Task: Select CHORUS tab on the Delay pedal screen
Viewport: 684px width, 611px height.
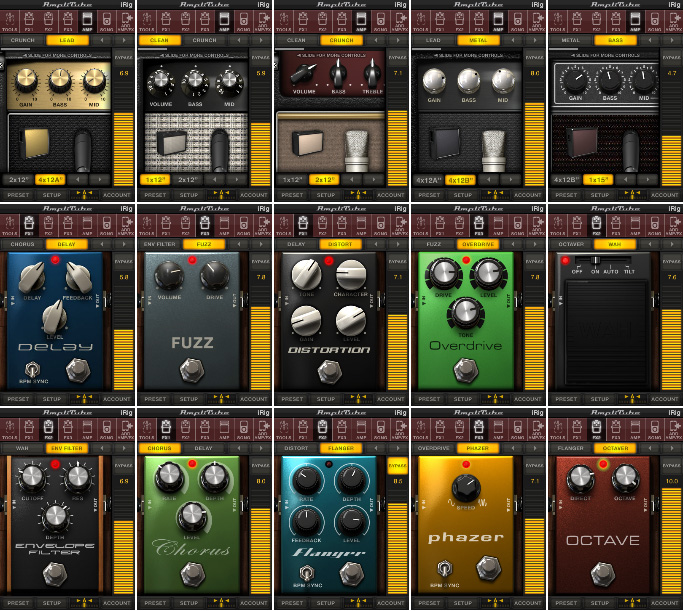Action: (23, 244)
